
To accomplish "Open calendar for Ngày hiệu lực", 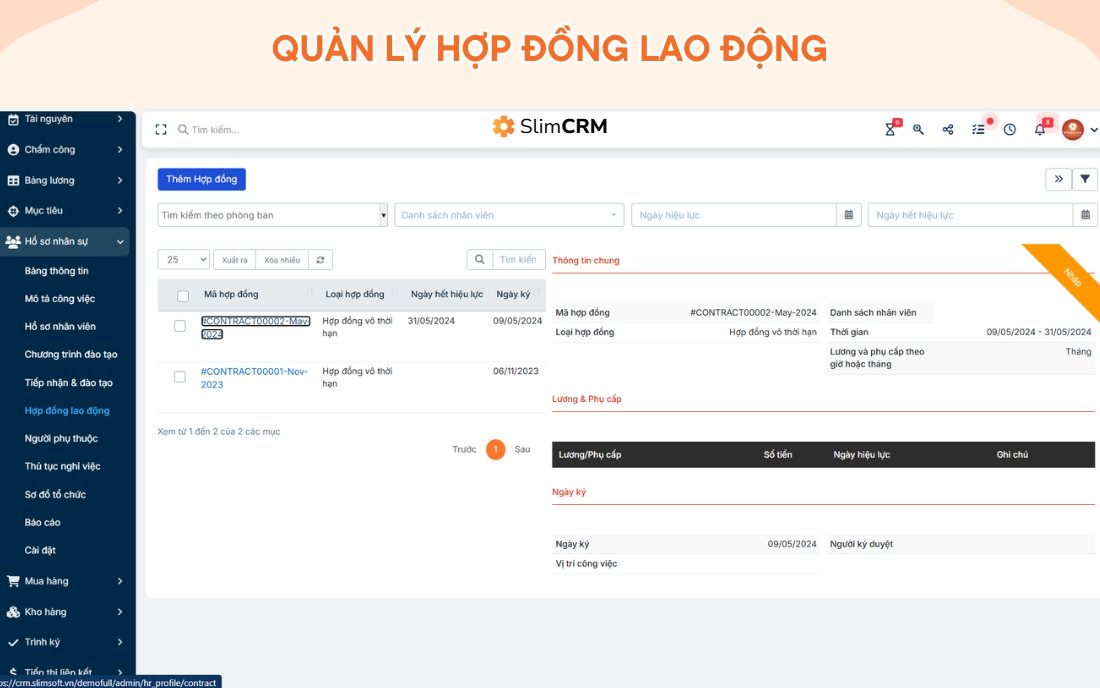I will click(x=848, y=215).
